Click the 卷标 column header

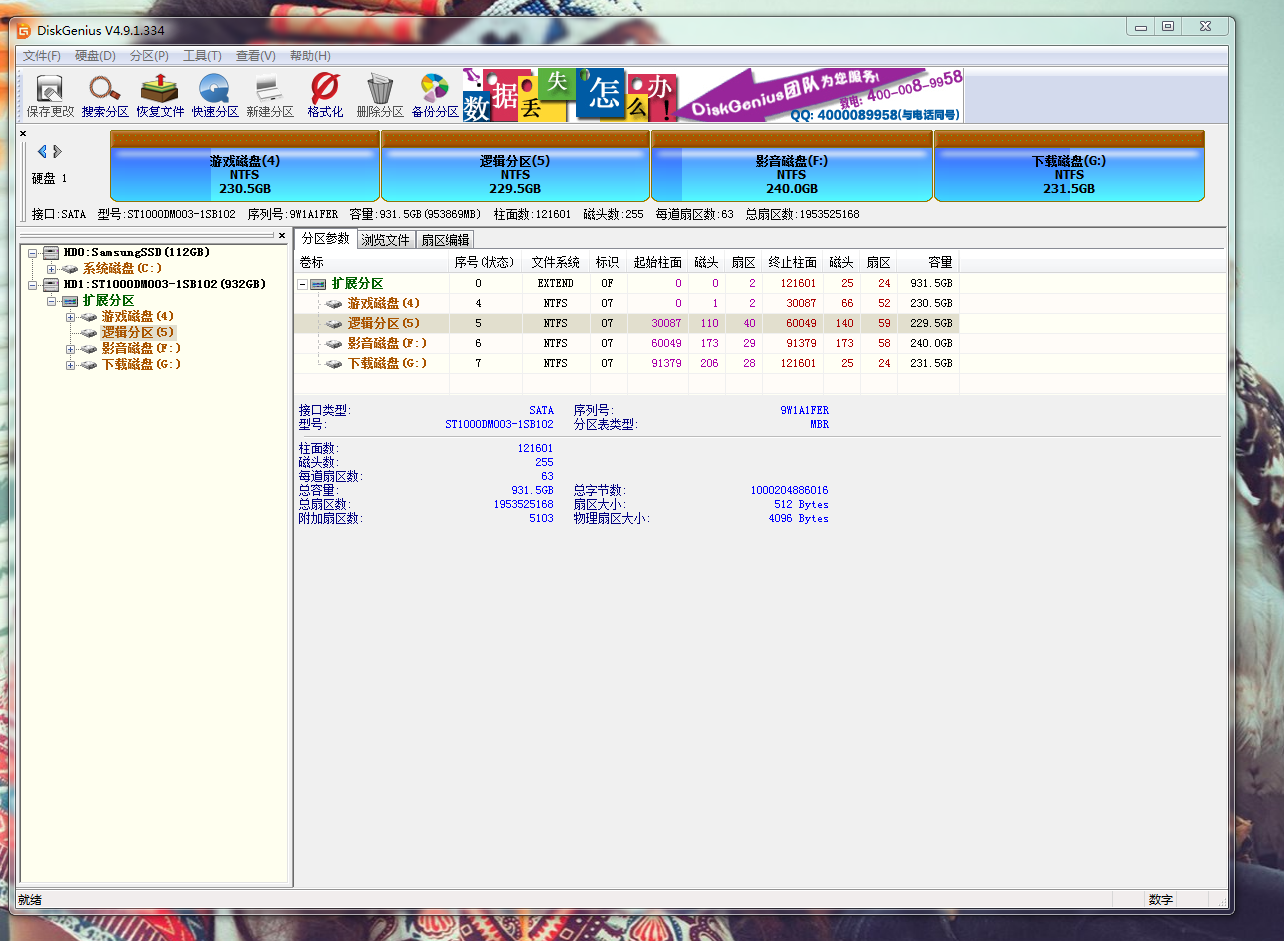click(x=371, y=262)
